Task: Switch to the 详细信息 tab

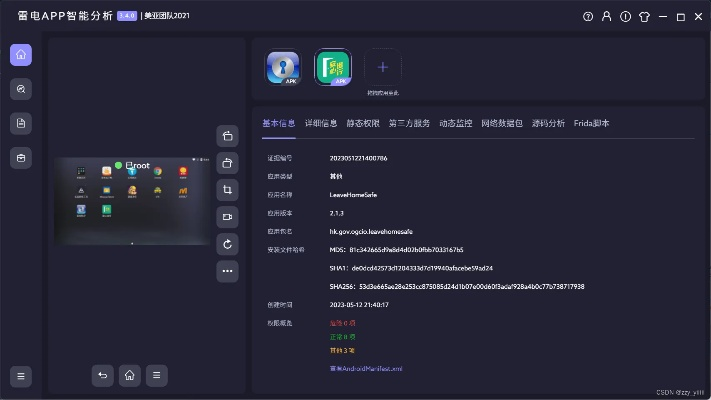Action: (321, 123)
